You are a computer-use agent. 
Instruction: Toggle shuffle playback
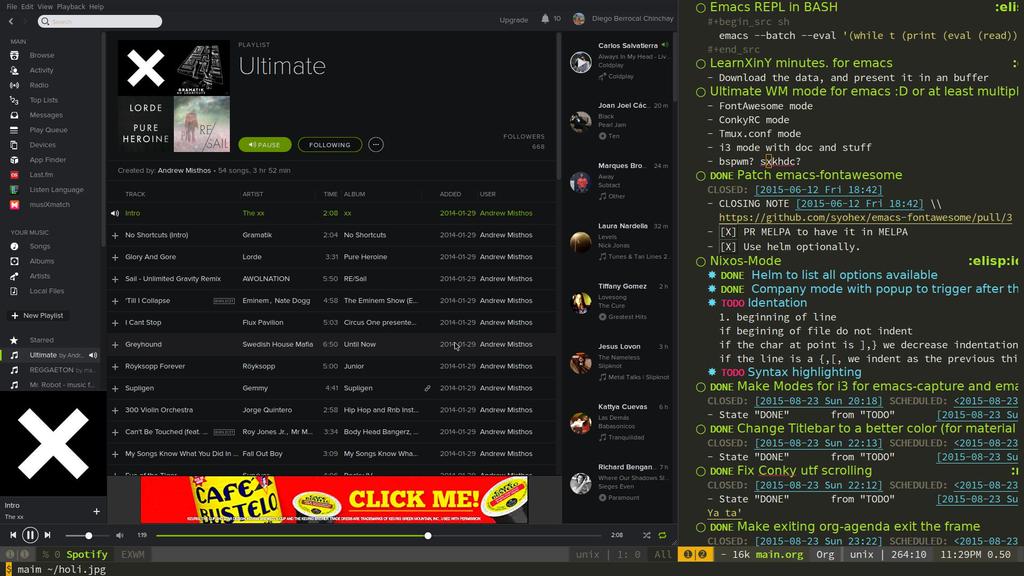point(647,536)
